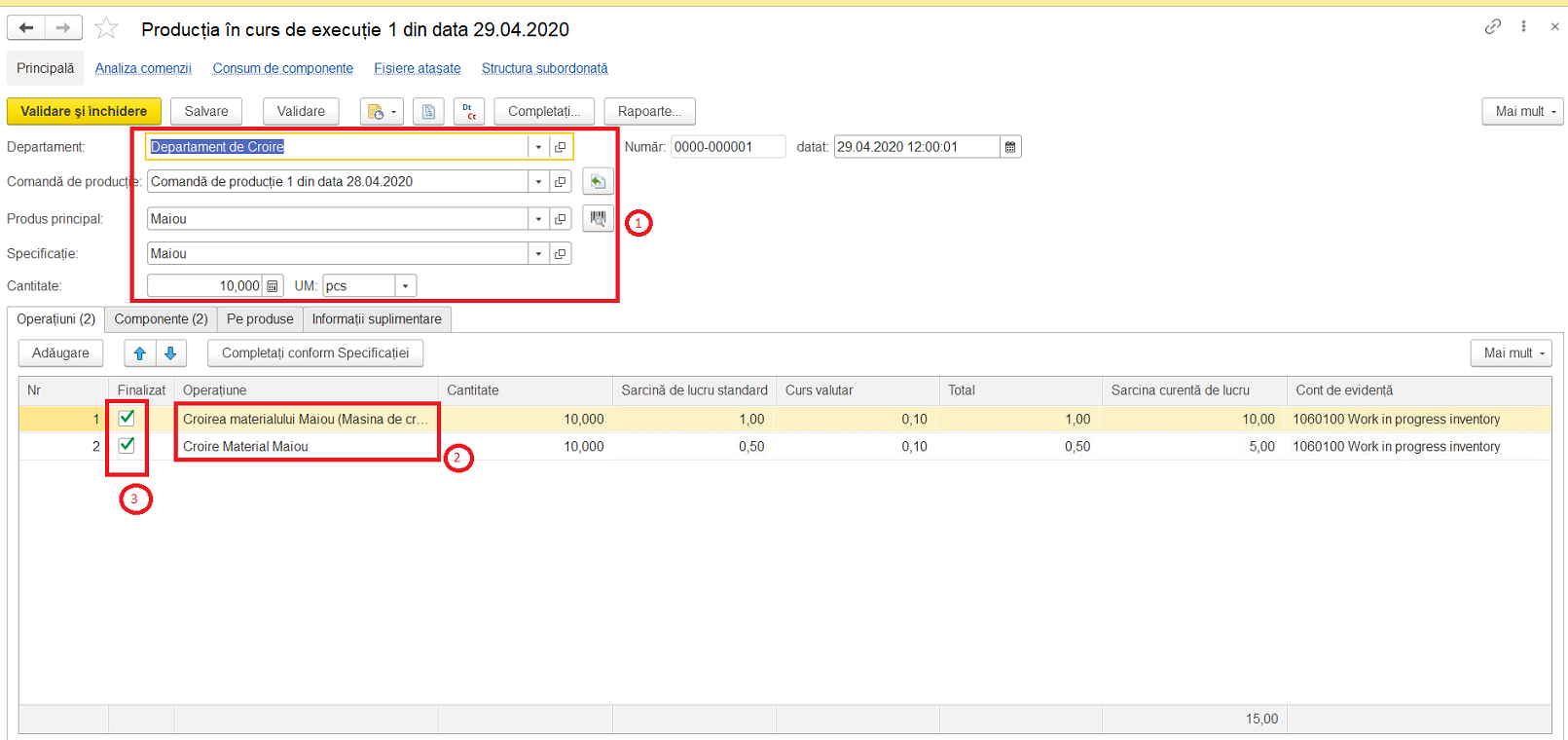Add document to favorites with star icon
Screen dimensions: 1568x740
click(107, 28)
